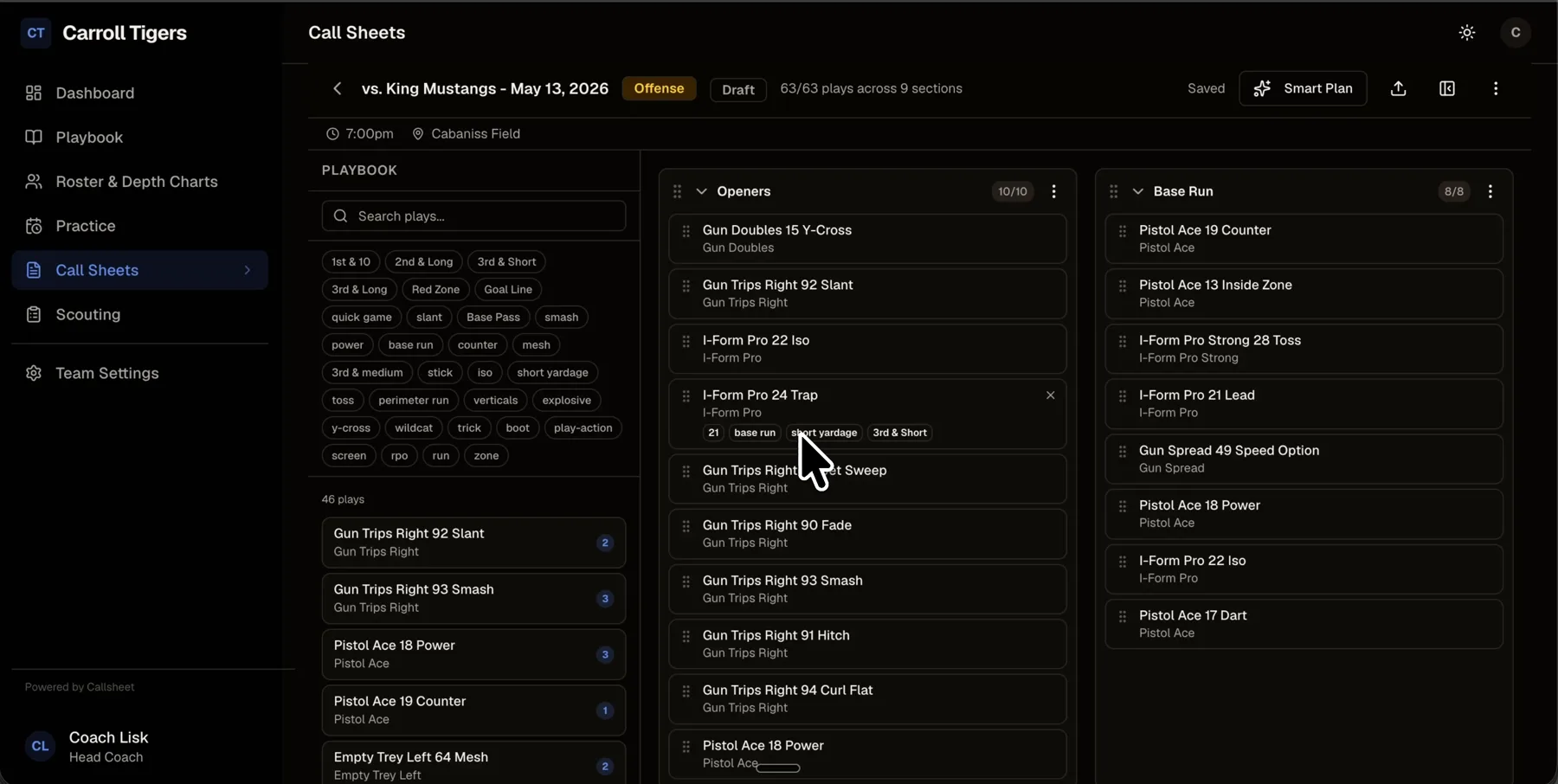1558x784 pixels.
Task: Open Practice in the sidebar
Action: click(139, 226)
